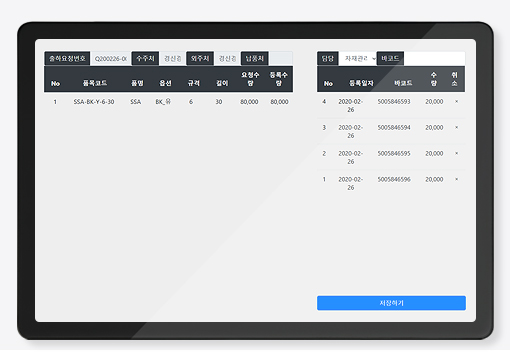Click the BK_유 option cell
The image size is (510, 360).
point(163,102)
